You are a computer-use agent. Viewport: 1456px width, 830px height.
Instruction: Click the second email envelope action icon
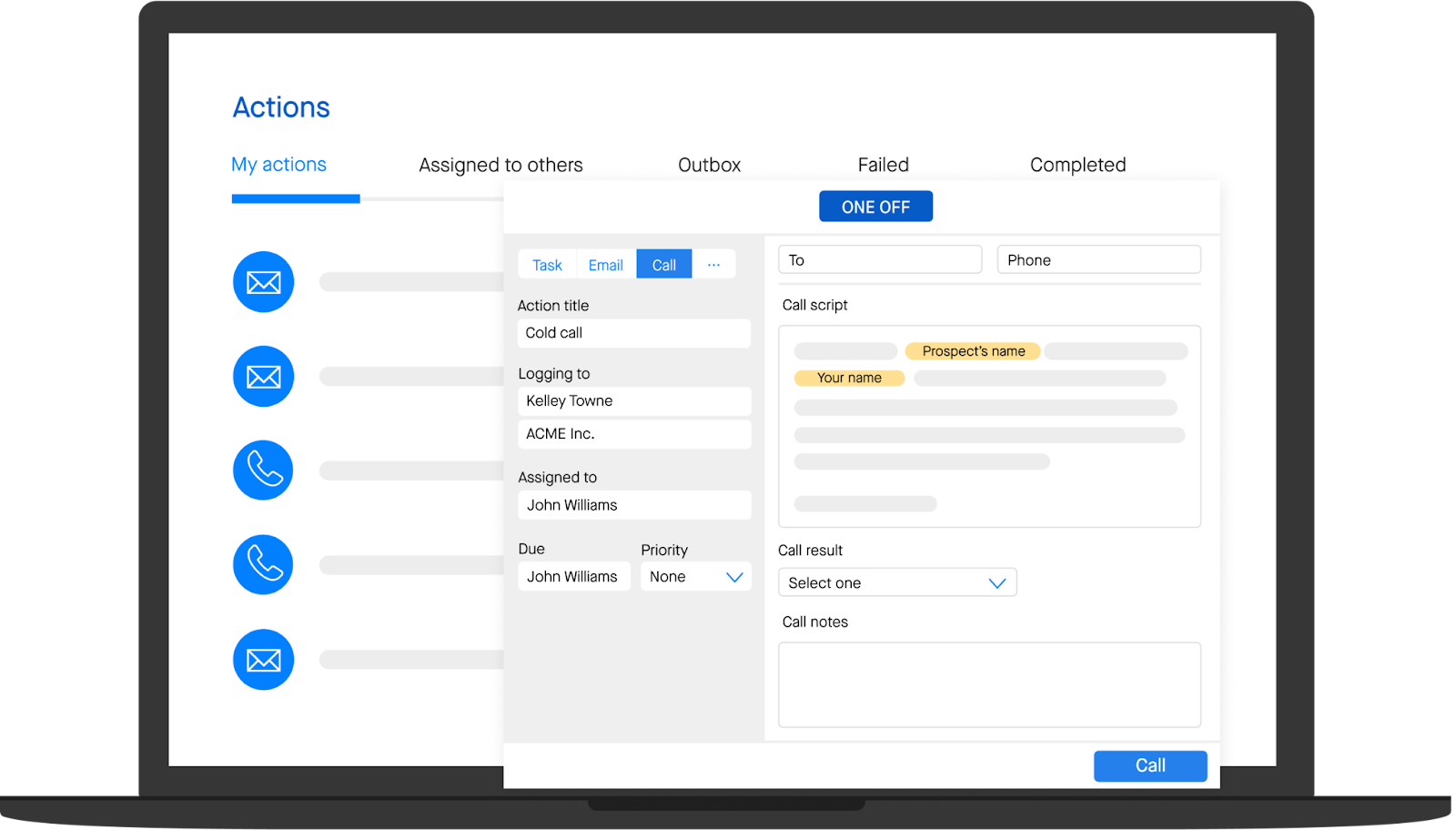click(x=263, y=377)
